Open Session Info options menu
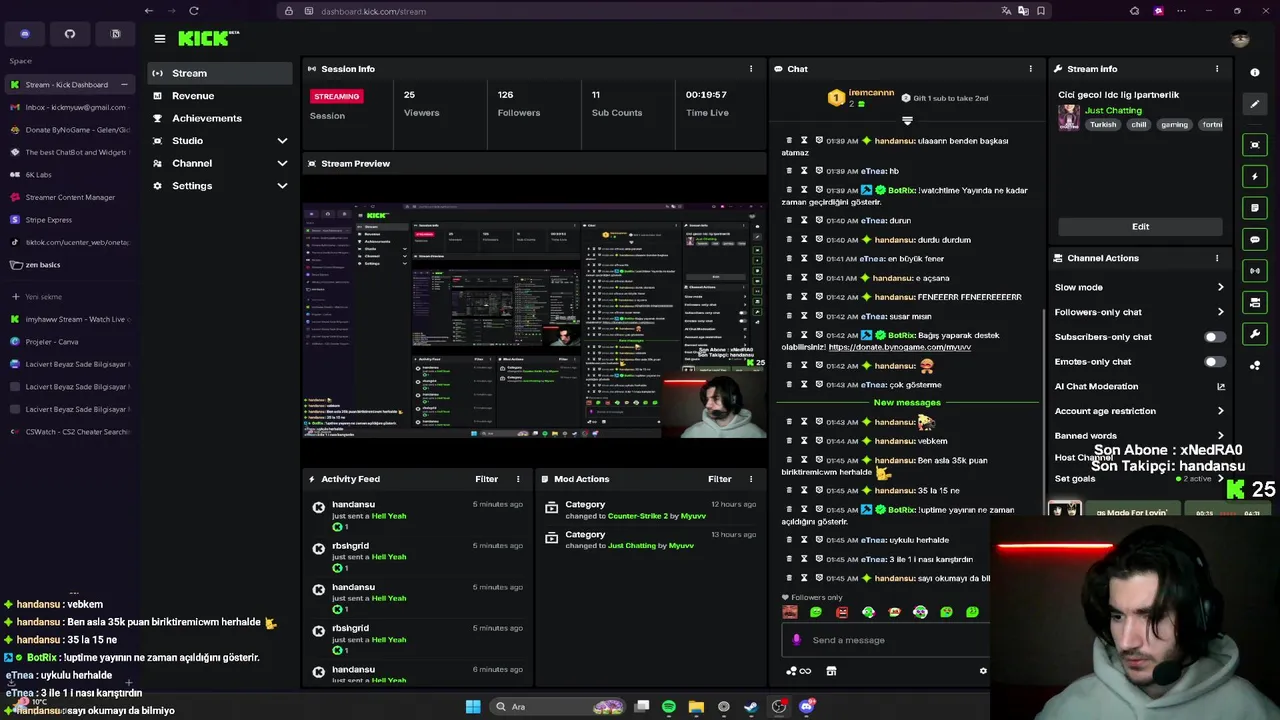 (751, 69)
